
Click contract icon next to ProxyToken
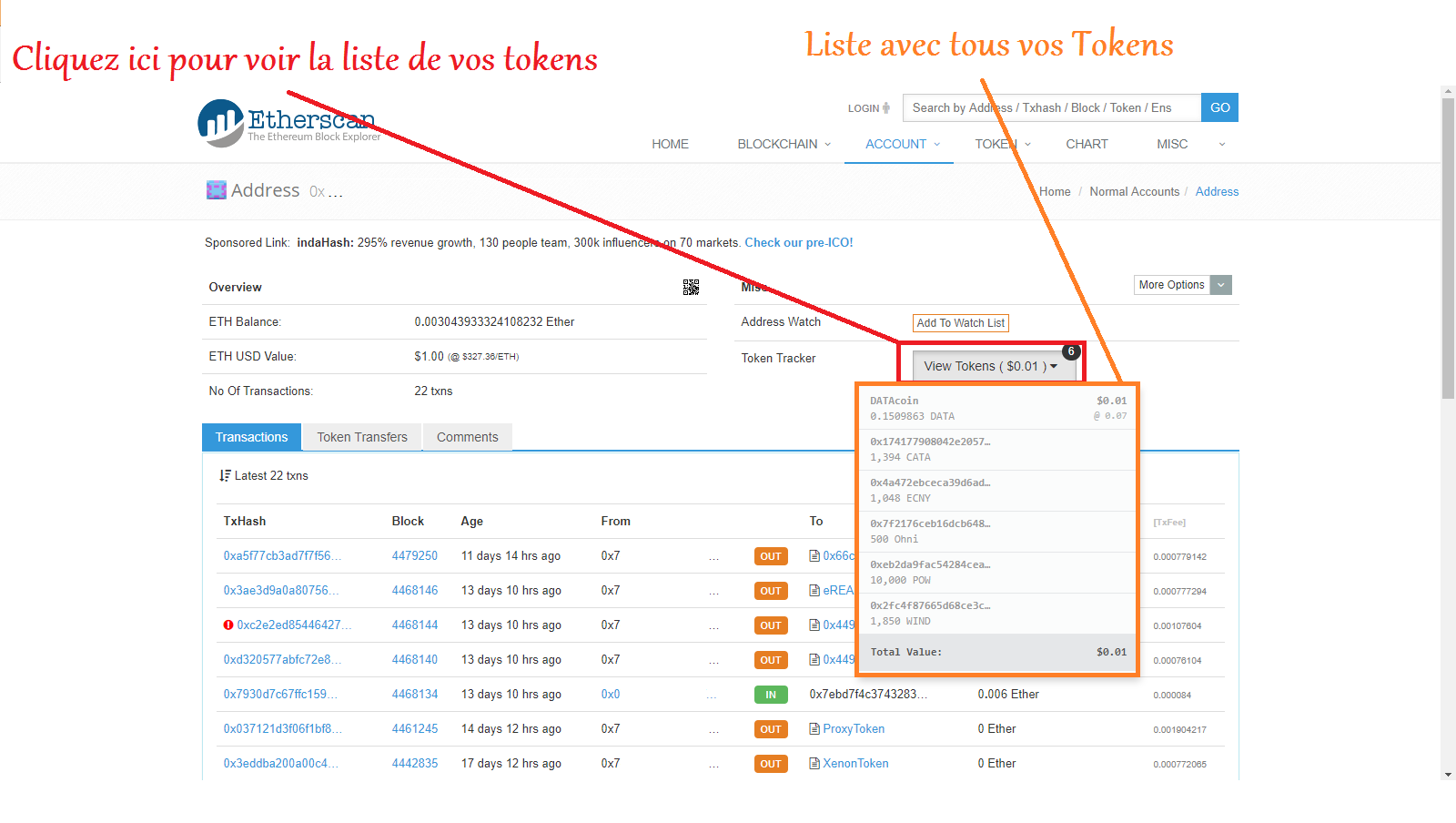[814, 729]
